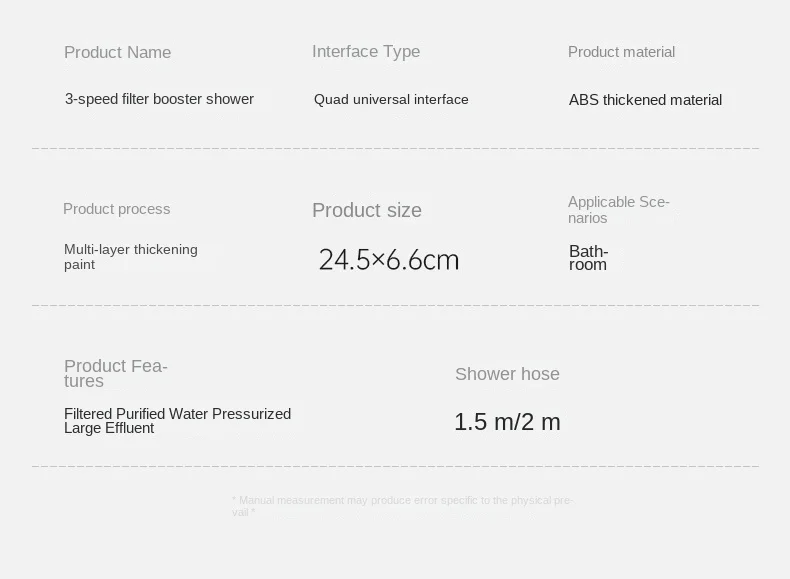Click the Product size heading
The width and height of the screenshot is (790, 579).
click(x=367, y=210)
